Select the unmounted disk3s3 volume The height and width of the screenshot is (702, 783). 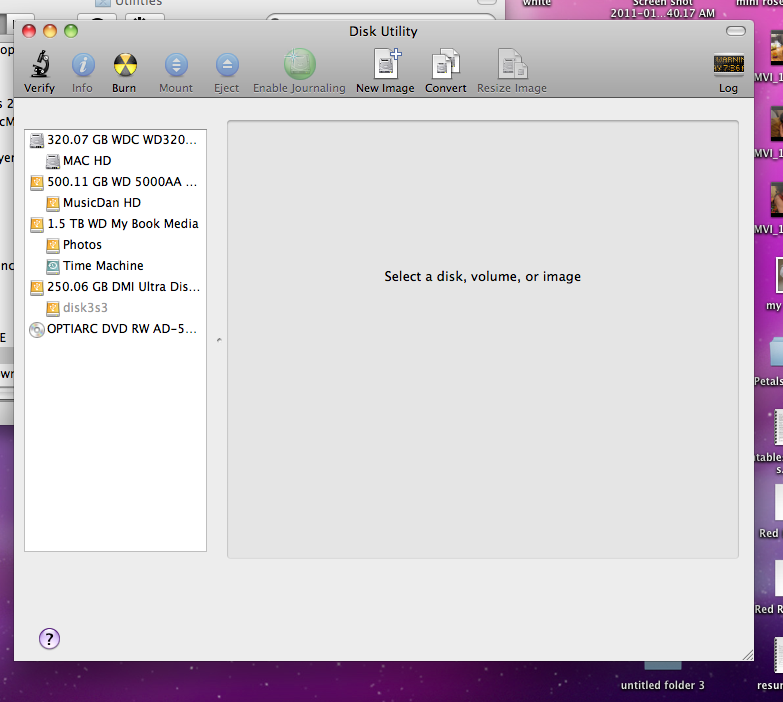point(115,308)
